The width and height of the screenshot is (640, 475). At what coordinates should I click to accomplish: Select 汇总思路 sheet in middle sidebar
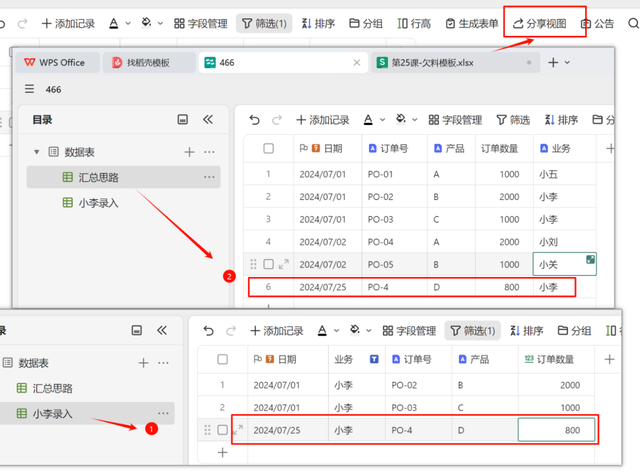click(123, 177)
